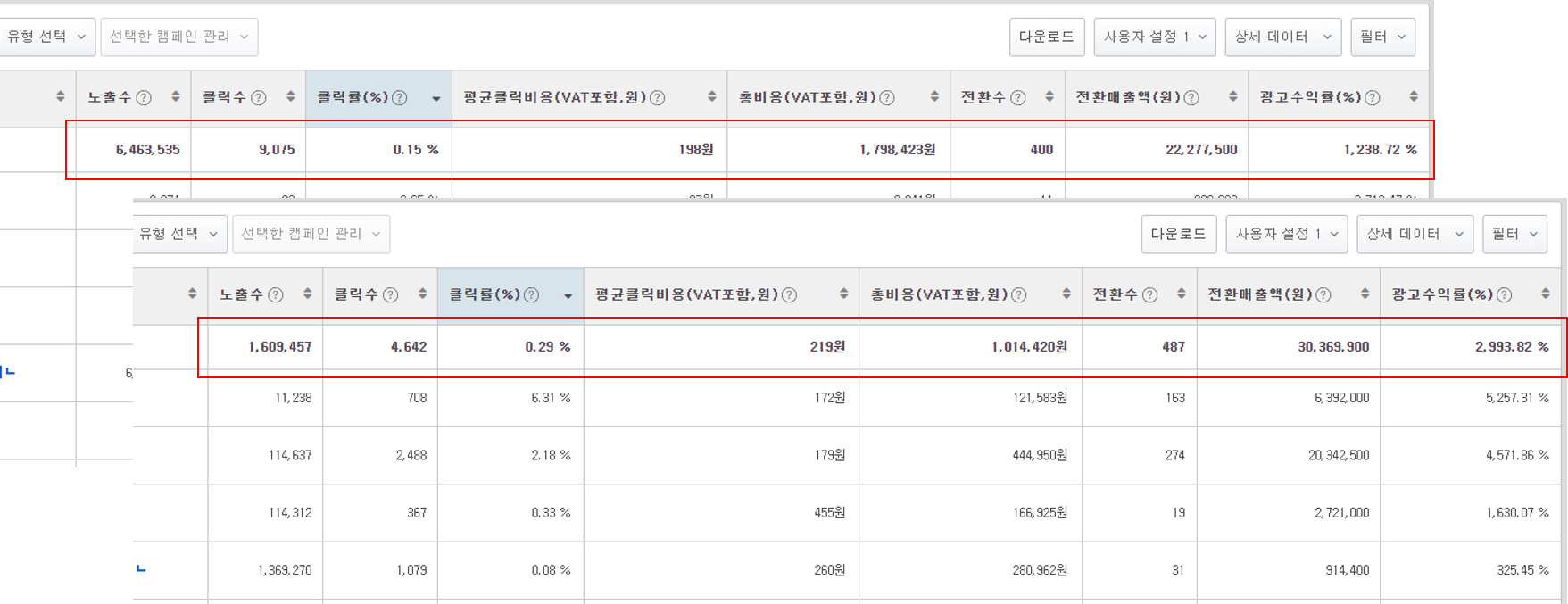
Task: Select conversions 274 cell
Action: point(1140,455)
